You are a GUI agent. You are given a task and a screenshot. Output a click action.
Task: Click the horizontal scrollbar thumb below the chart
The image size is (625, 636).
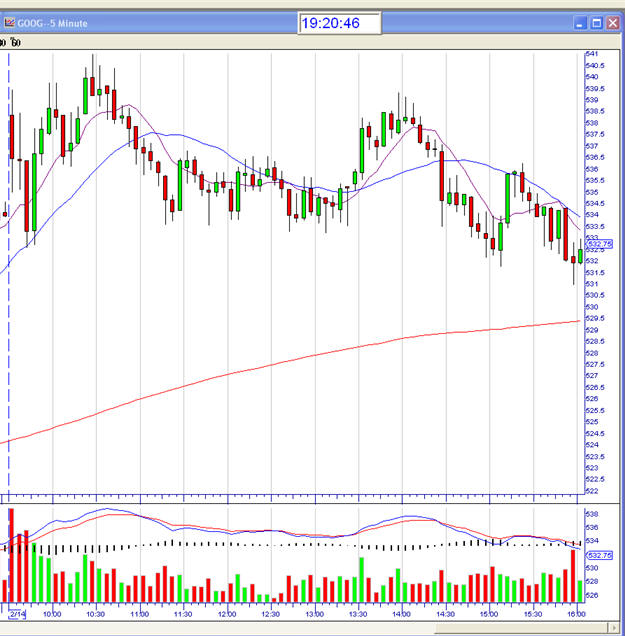tap(521, 628)
